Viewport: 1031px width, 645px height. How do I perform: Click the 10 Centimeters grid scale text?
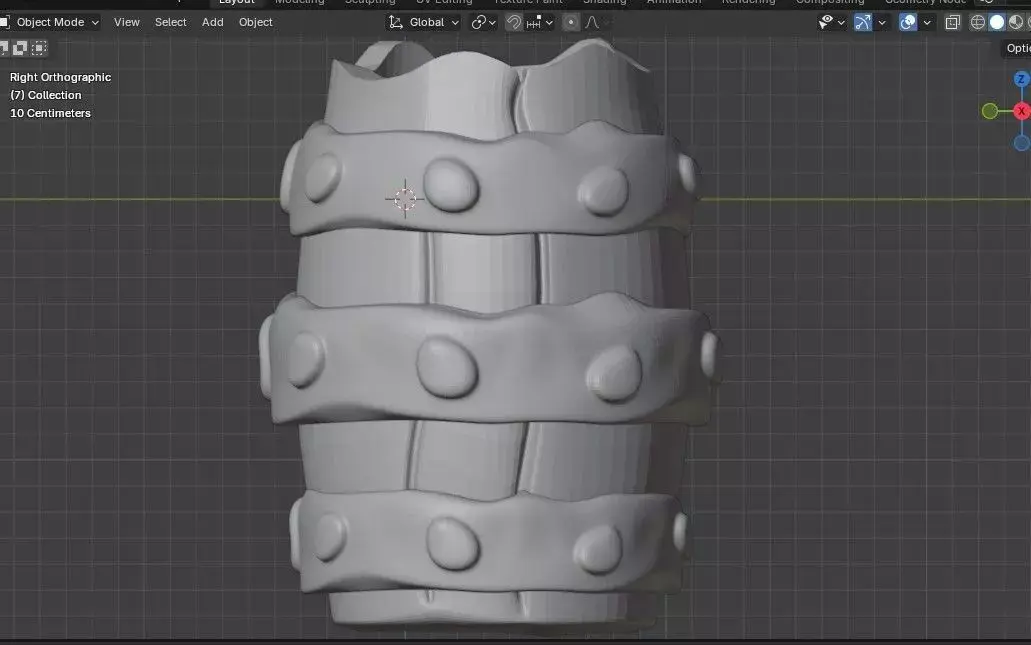[51, 113]
